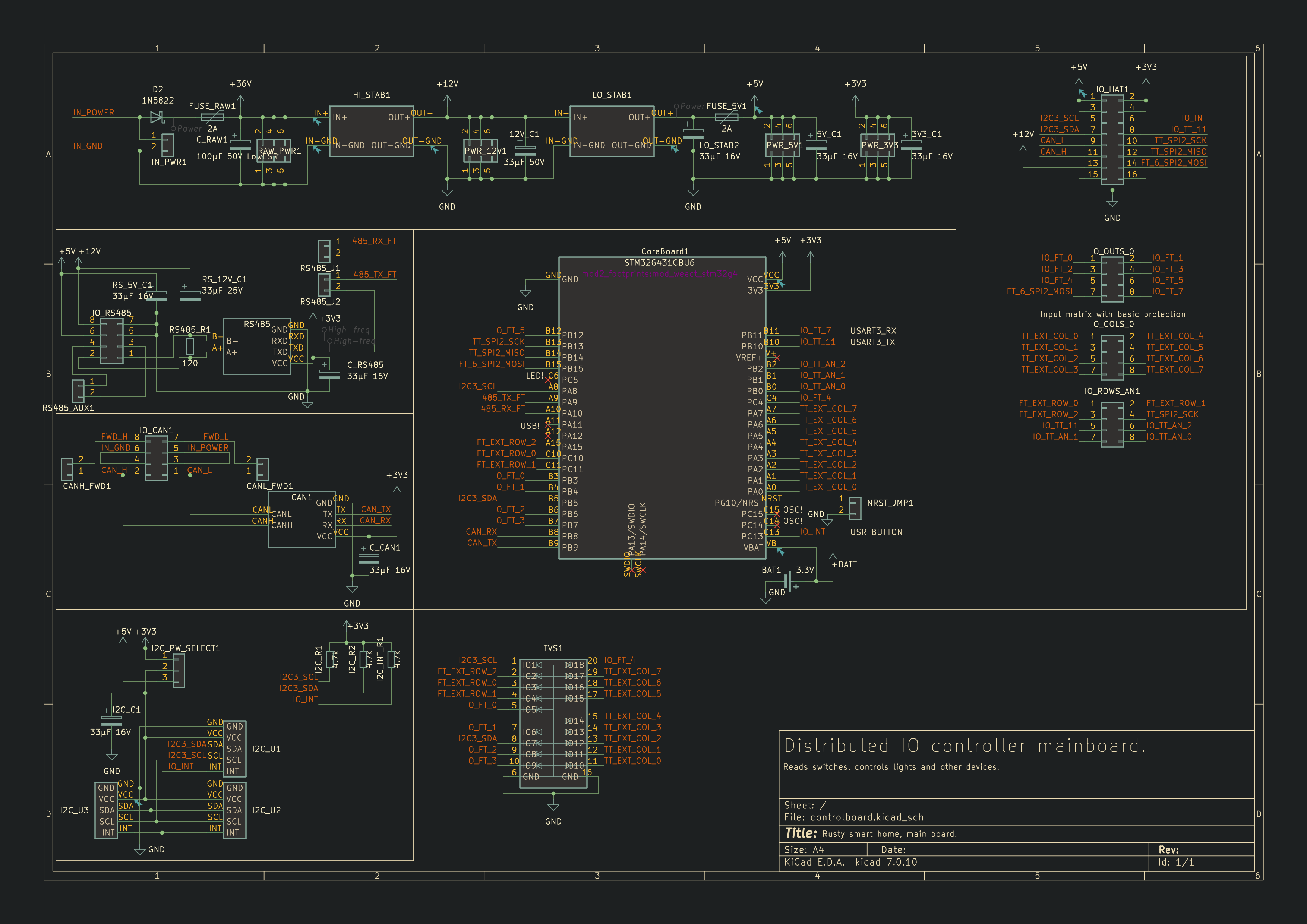Select the NRST_JMP1 jumper symbol

point(855,508)
